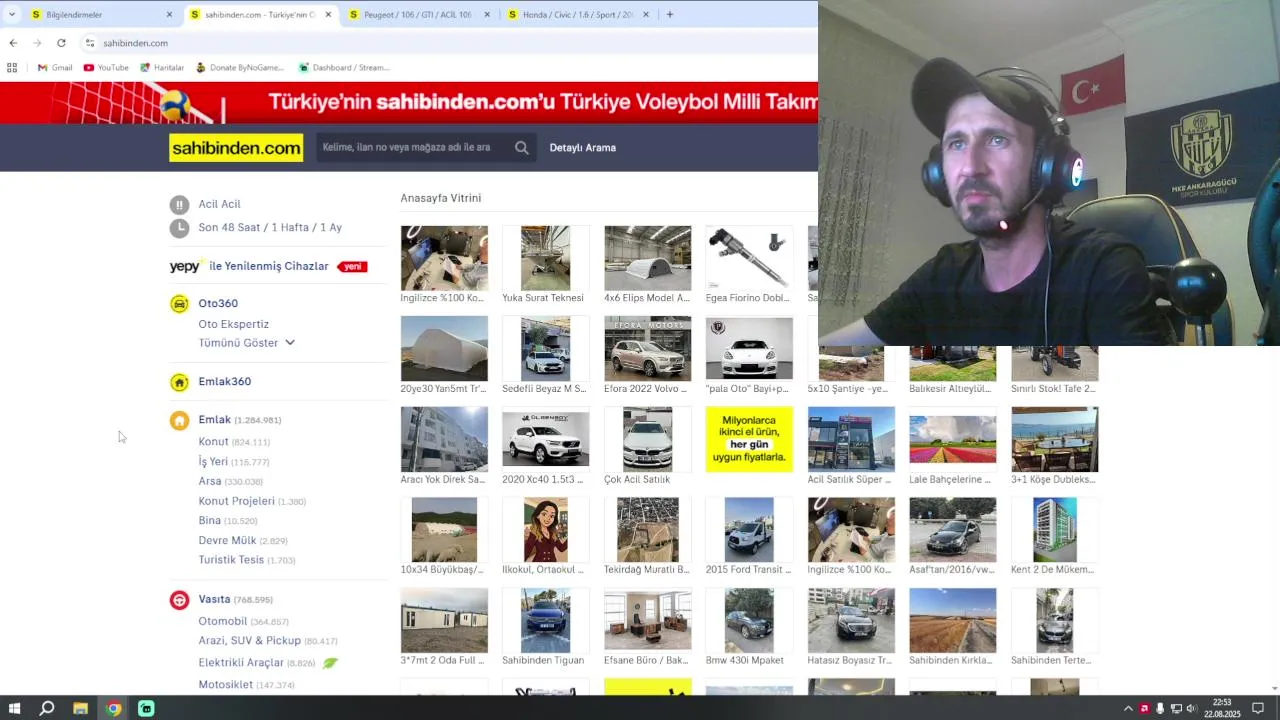Open the Donate ByNoGame bookmark
The width and height of the screenshot is (1280, 720).
click(240, 68)
